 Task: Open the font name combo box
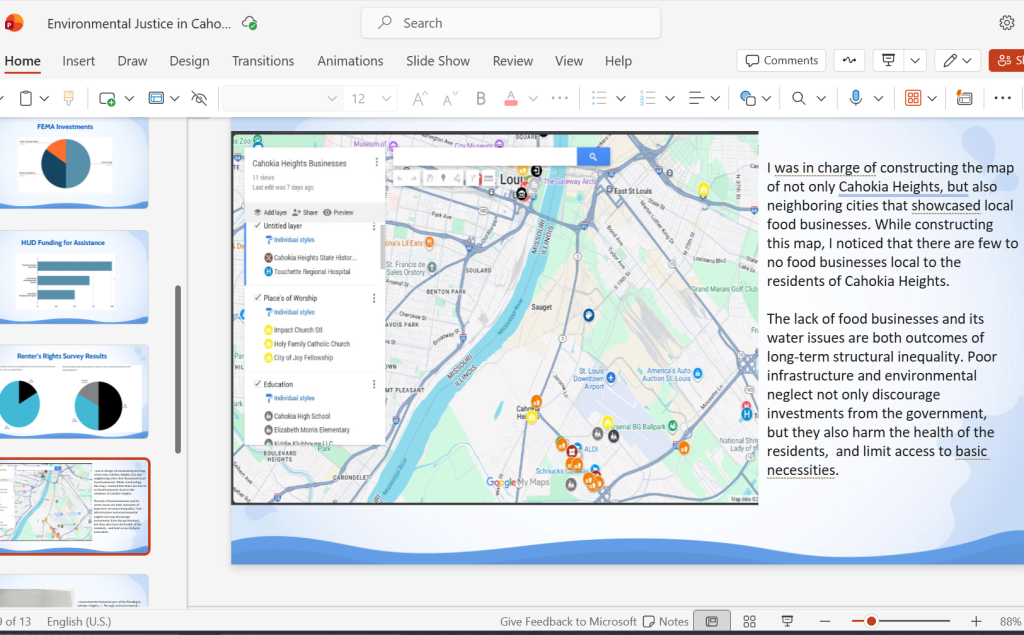[282, 99]
